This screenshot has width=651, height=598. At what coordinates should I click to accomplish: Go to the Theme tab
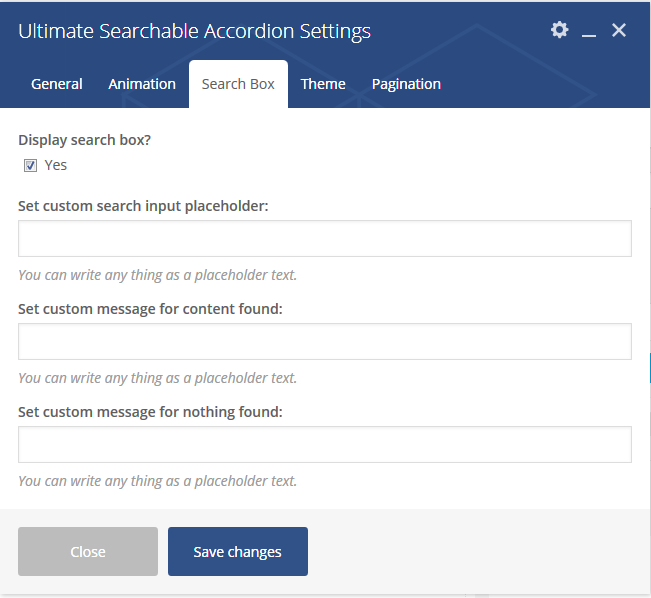pos(323,84)
